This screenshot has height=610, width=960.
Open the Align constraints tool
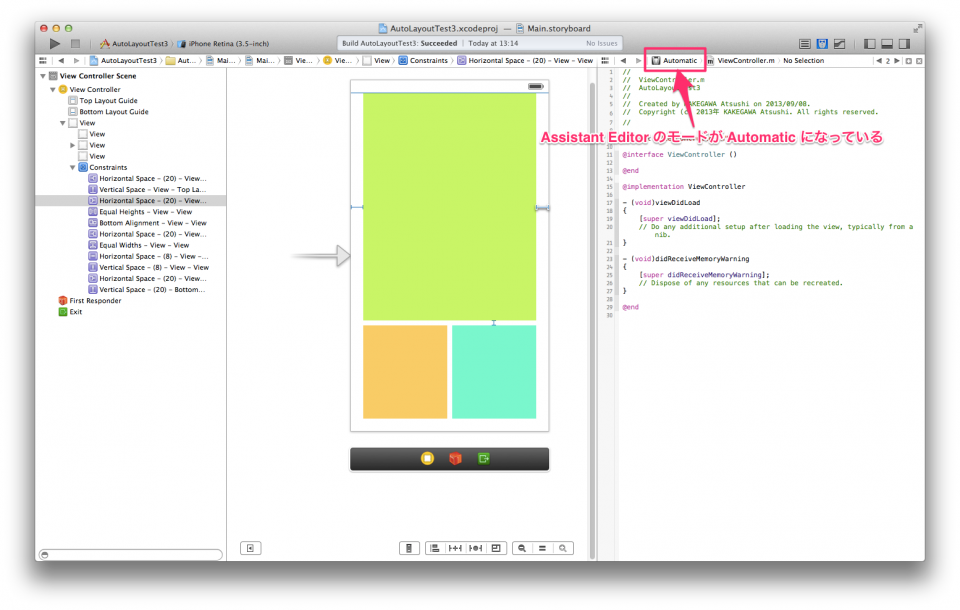pos(437,548)
